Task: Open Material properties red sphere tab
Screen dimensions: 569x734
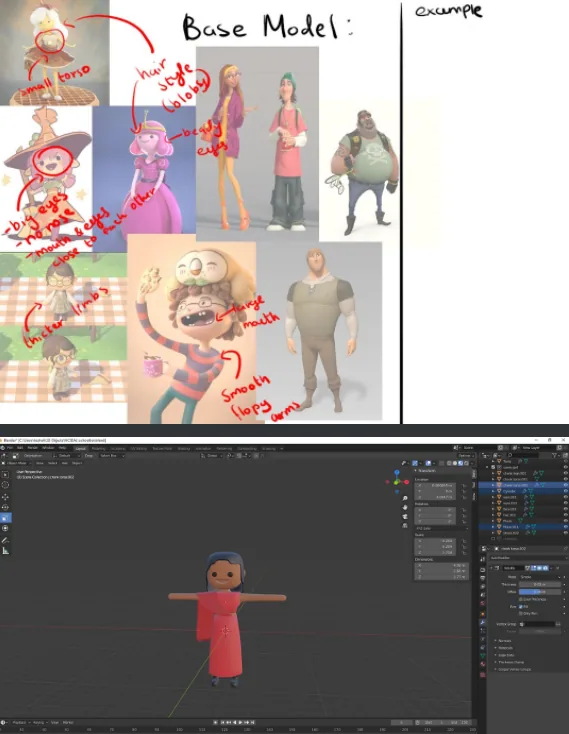Action: [482, 664]
